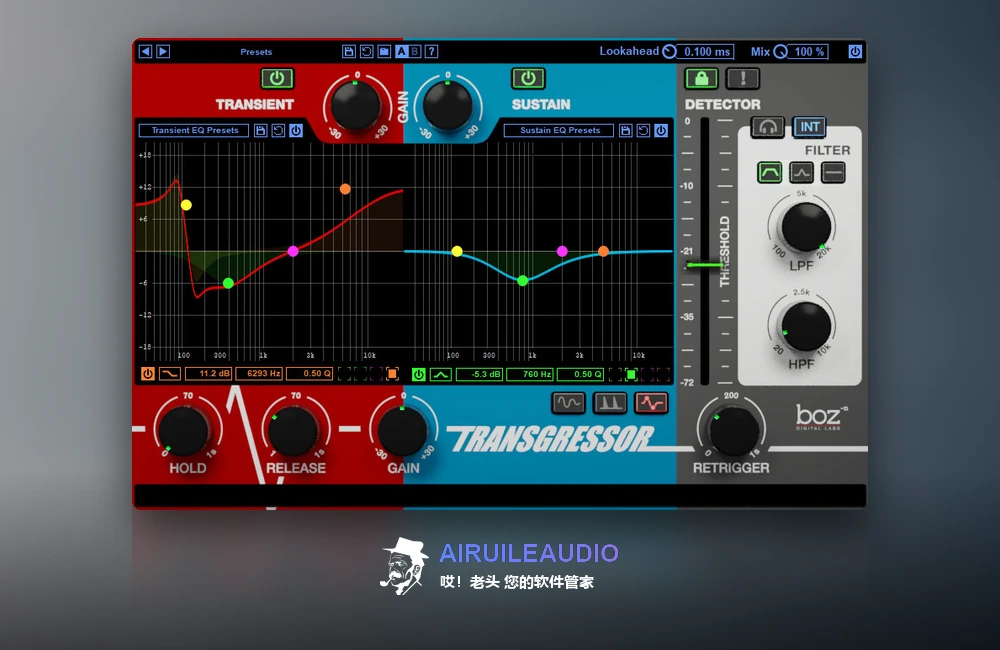Go to the next preset with right arrow
This screenshot has height=650, width=1000.
(x=163, y=52)
